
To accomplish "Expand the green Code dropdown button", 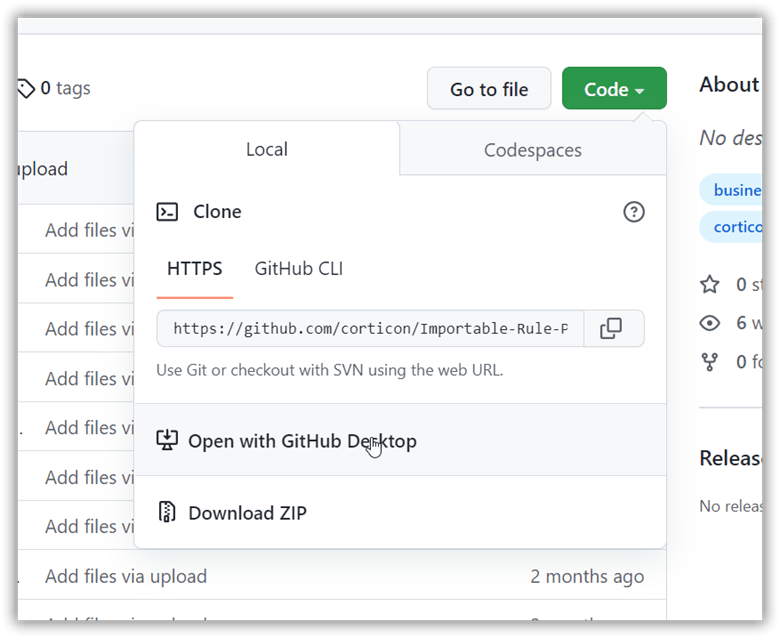I will (614, 89).
